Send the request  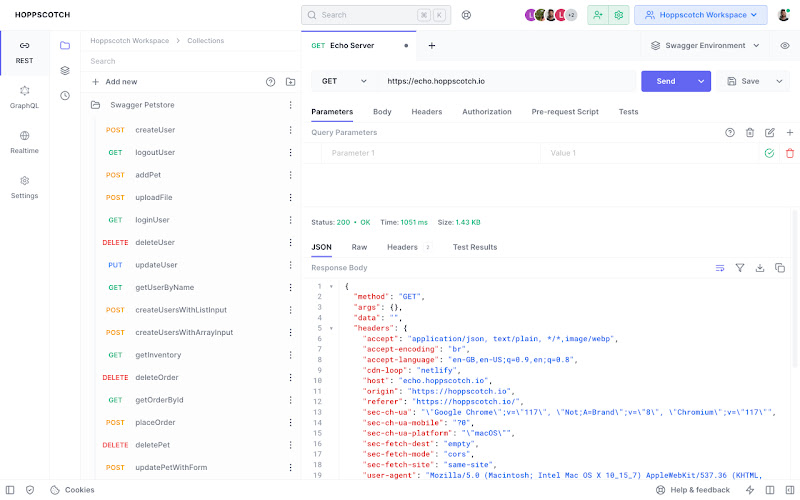pyautogui.click(x=666, y=81)
